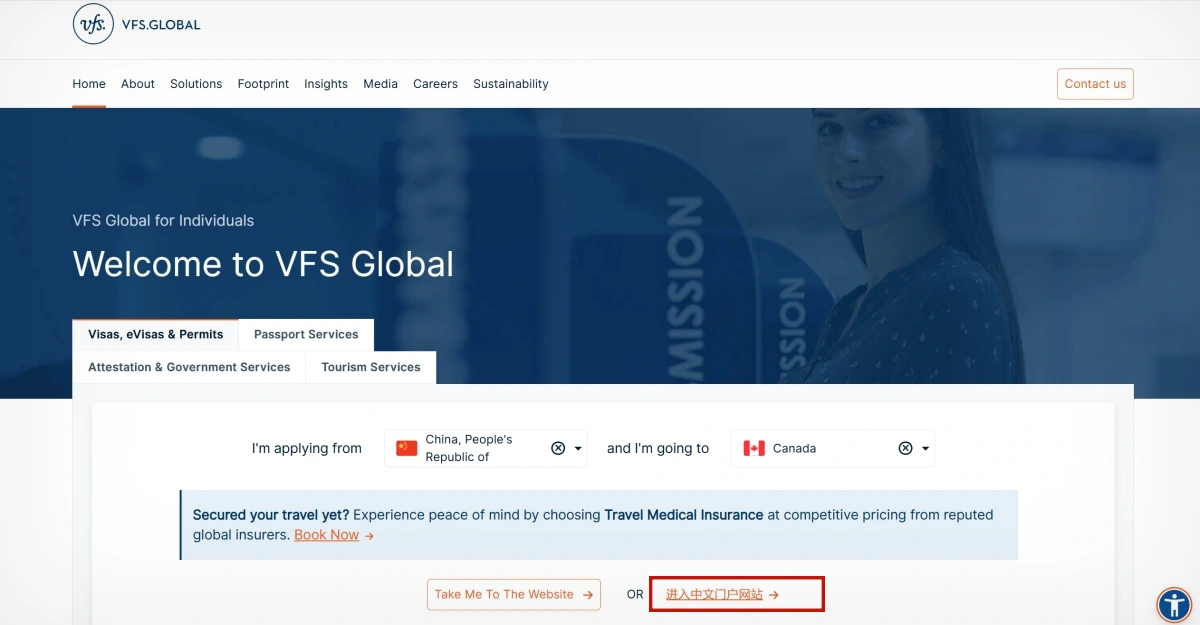This screenshot has width=1200, height=625.
Task: Select the Visas, eVisas & Permits tab
Action: pos(155,335)
